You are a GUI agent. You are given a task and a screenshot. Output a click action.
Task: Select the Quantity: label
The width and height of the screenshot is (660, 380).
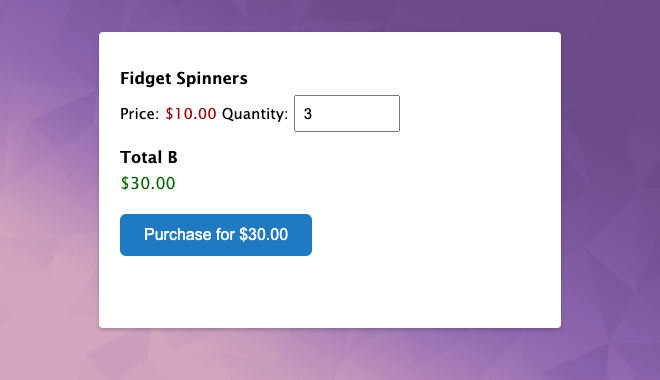[x=255, y=114]
